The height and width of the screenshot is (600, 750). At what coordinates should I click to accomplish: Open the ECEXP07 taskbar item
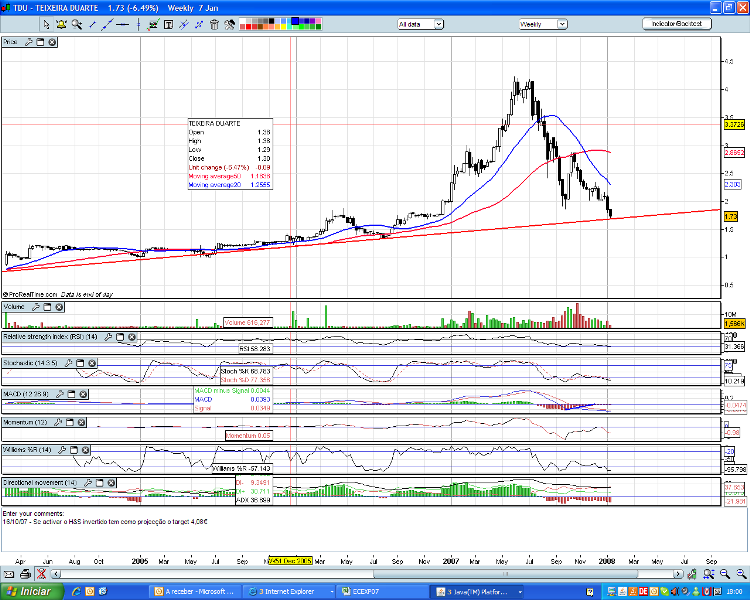pos(383,592)
